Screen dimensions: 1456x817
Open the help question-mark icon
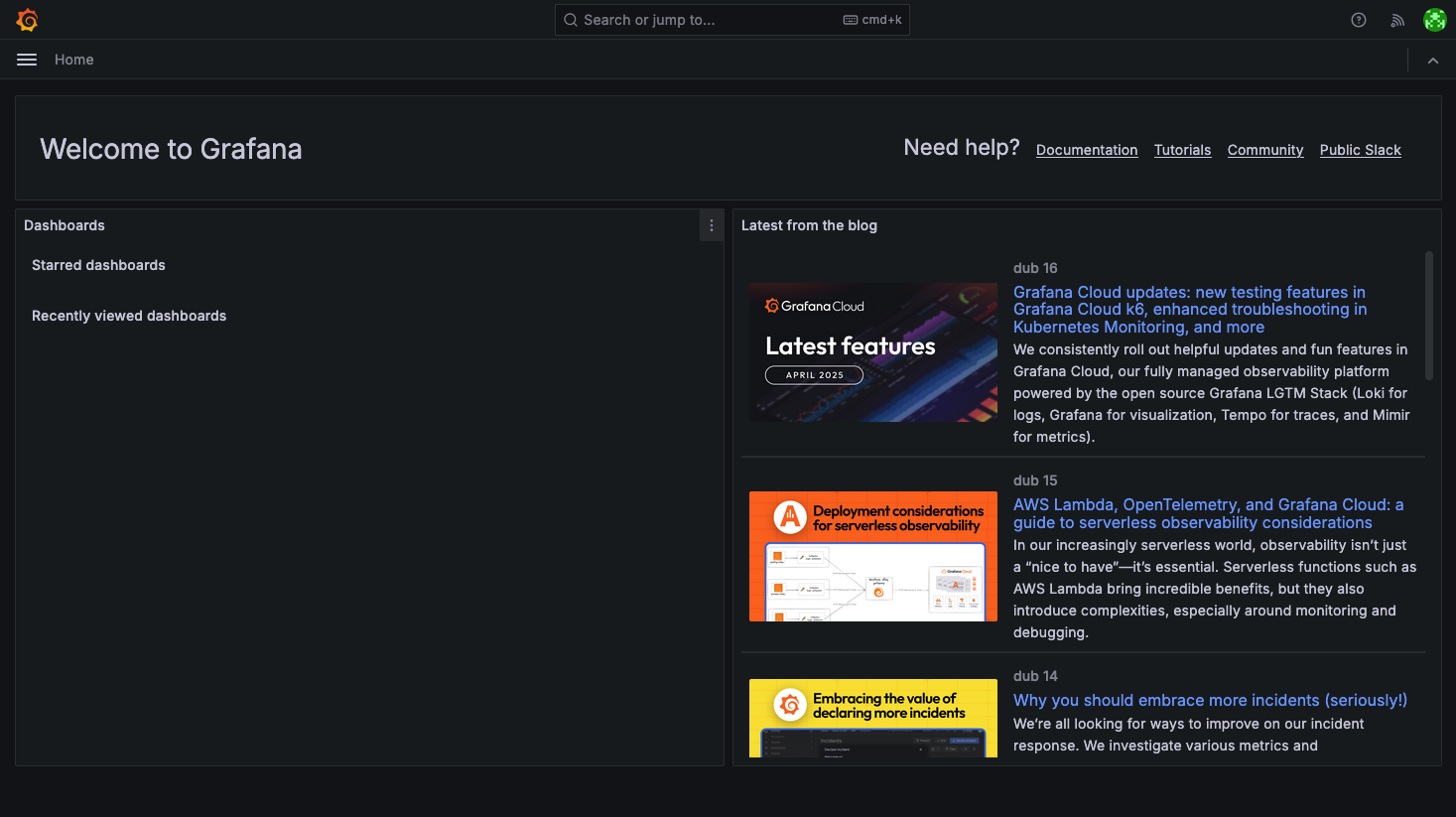1359,20
